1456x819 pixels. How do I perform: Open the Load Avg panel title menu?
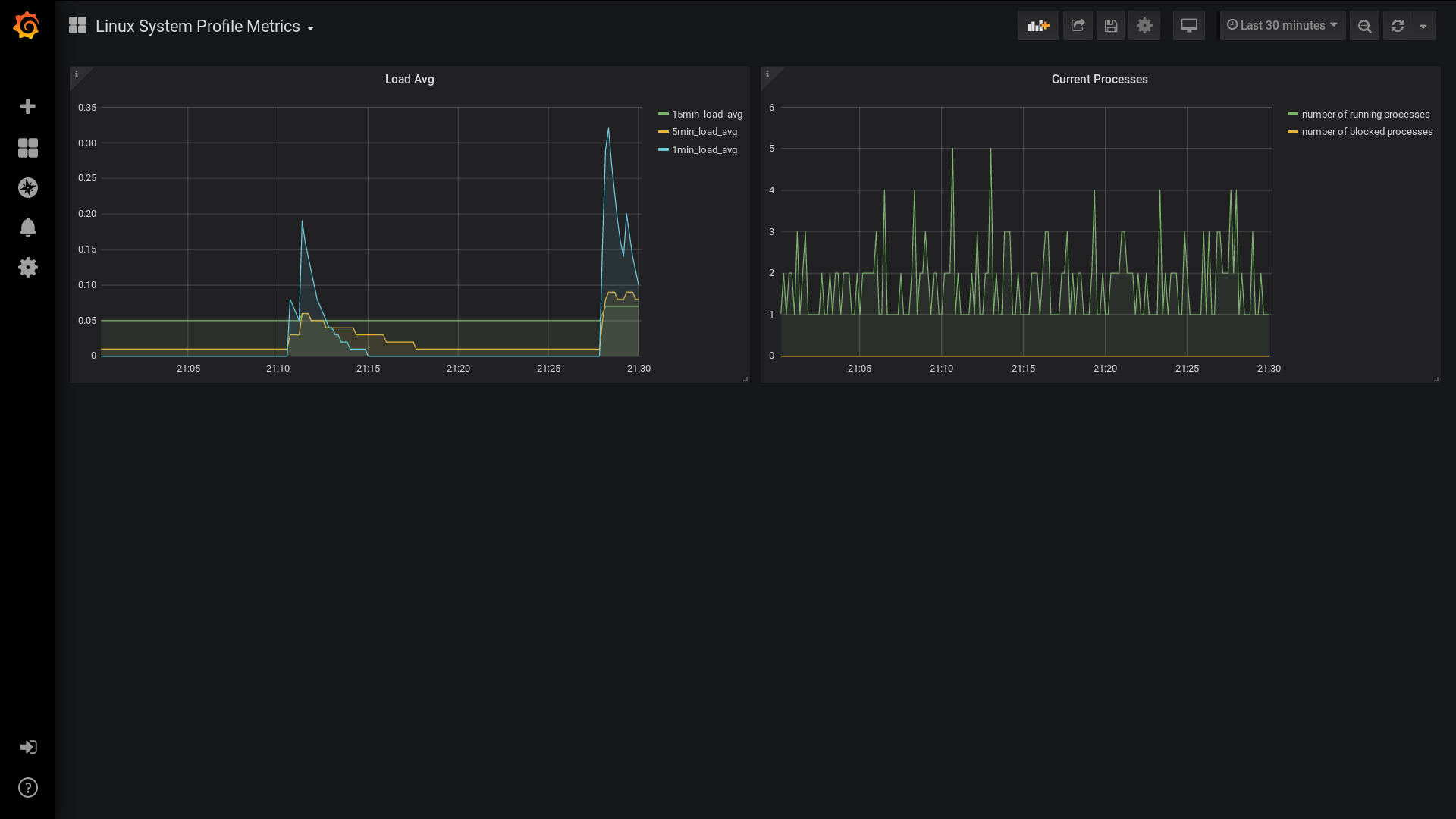tap(409, 79)
